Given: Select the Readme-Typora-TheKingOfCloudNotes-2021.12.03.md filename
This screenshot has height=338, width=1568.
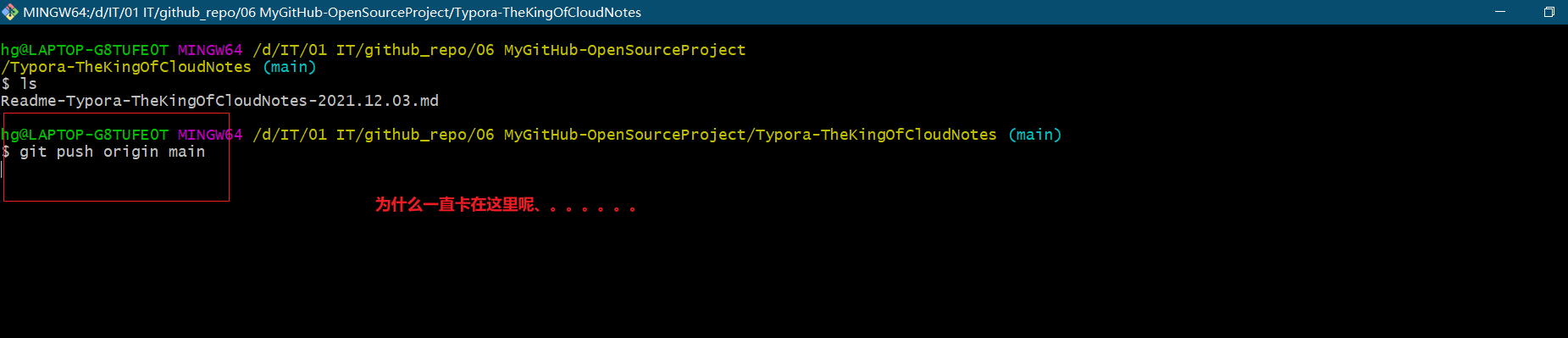Looking at the screenshot, I should click(220, 101).
